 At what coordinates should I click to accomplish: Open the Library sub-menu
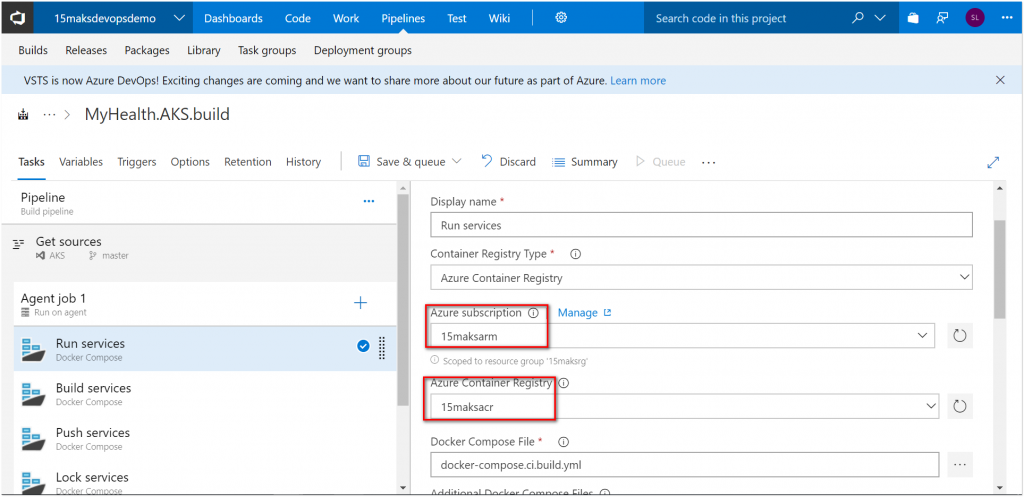click(204, 50)
